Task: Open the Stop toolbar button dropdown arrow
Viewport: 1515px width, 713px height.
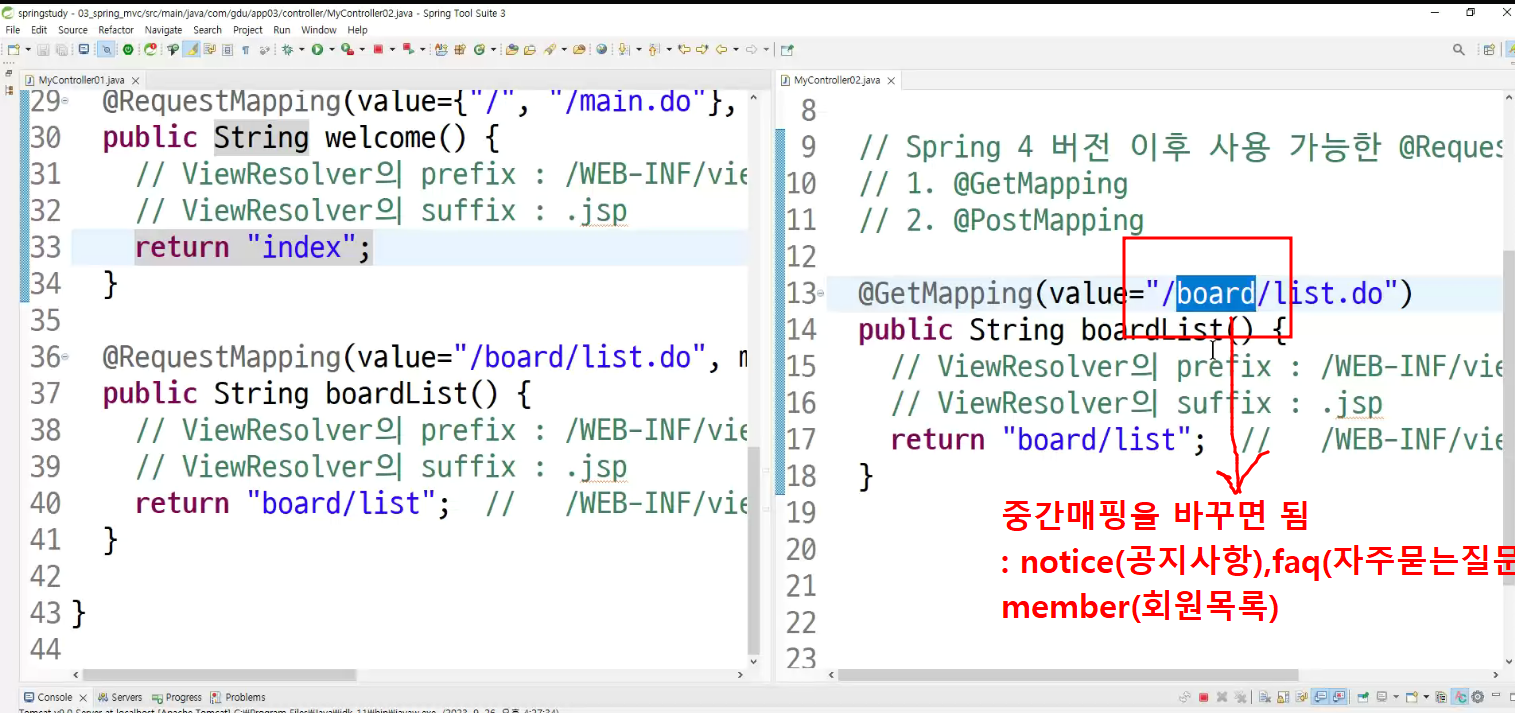Action: pyautogui.click(x=392, y=49)
